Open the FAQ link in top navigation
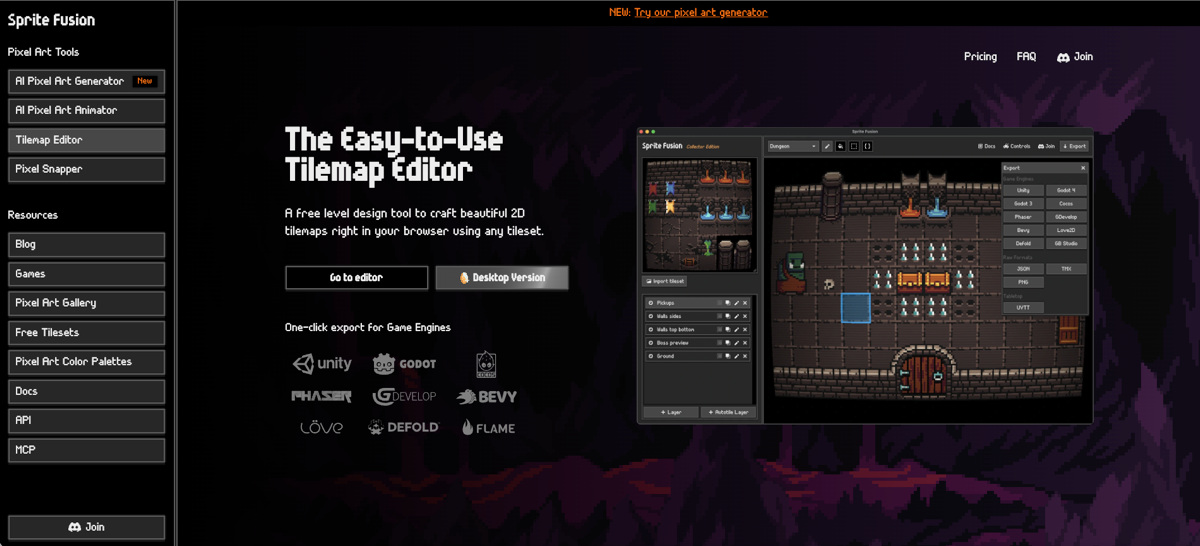 tap(1026, 57)
